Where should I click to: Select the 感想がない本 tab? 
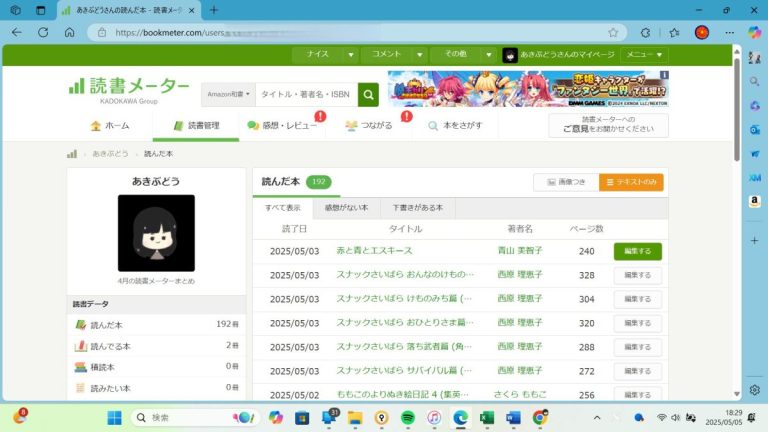[x=346, y=208]
